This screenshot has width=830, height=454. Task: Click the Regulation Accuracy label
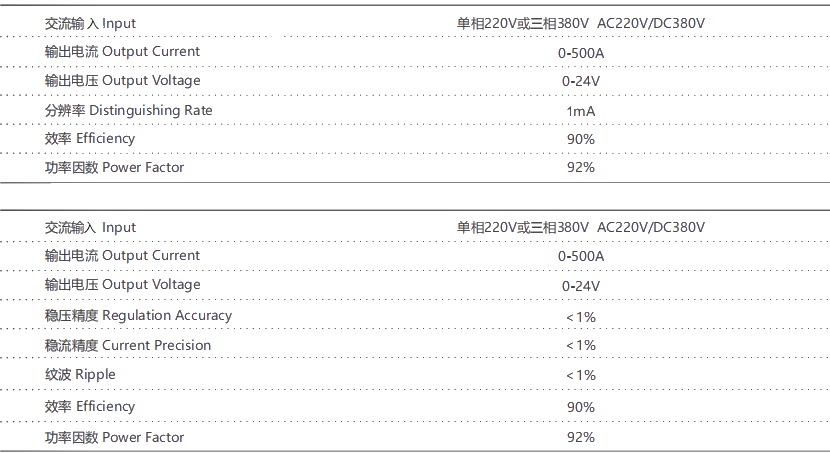coord(138,316)
